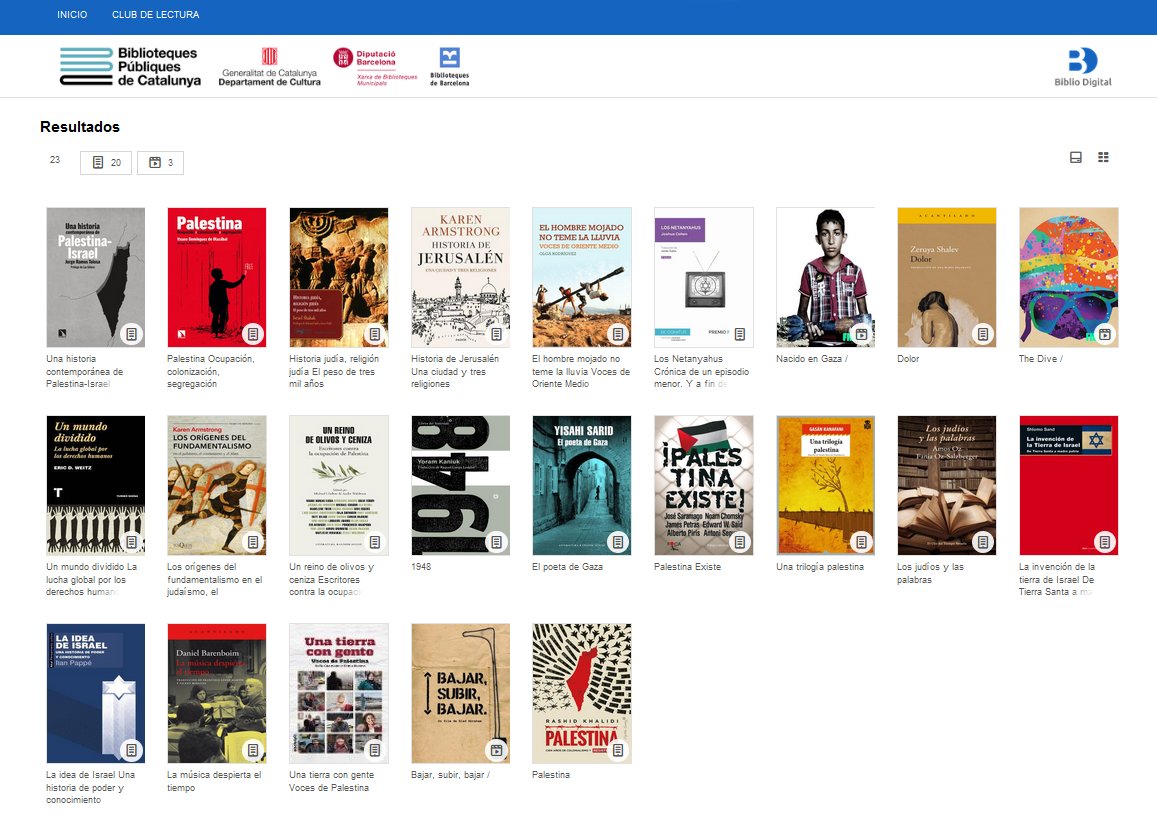1157x825 pixels.
Task: Open The Dive colorful cover
Action: [x=1068, y=277]
